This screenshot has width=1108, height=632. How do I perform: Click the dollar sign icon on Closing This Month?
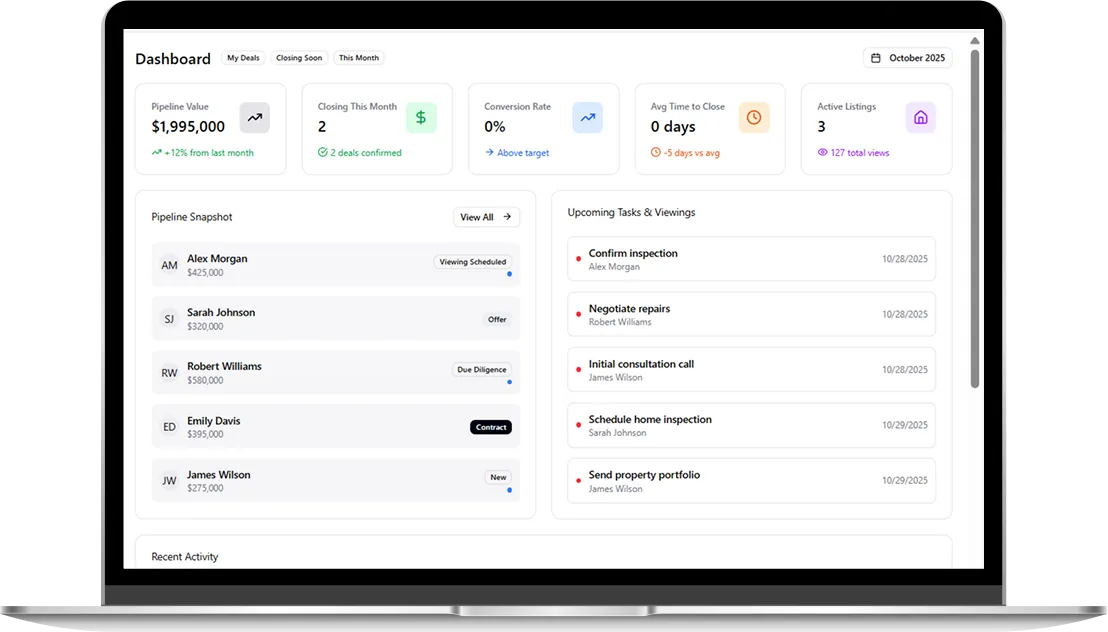pyautogui.click(x=421, y=118)
